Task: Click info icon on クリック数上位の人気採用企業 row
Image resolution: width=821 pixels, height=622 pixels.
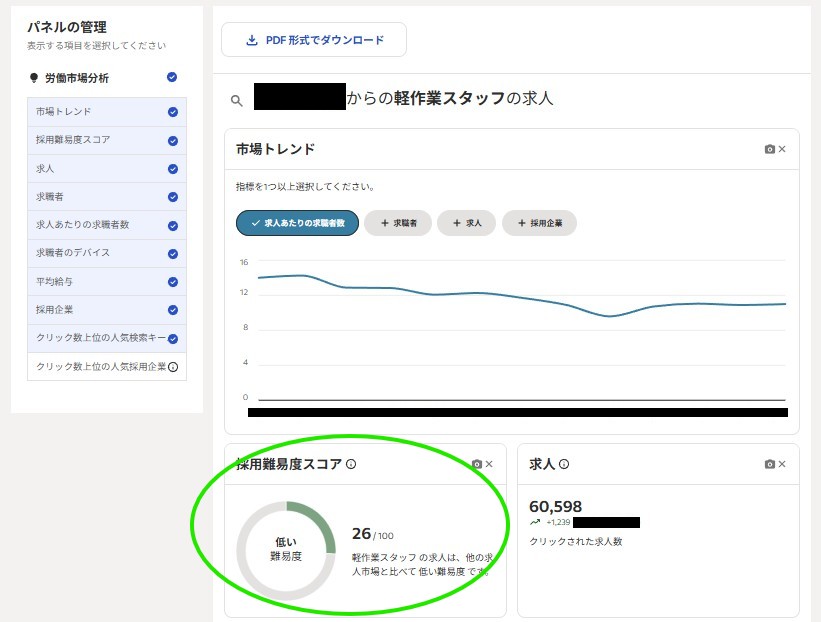Action: (173, 367)
